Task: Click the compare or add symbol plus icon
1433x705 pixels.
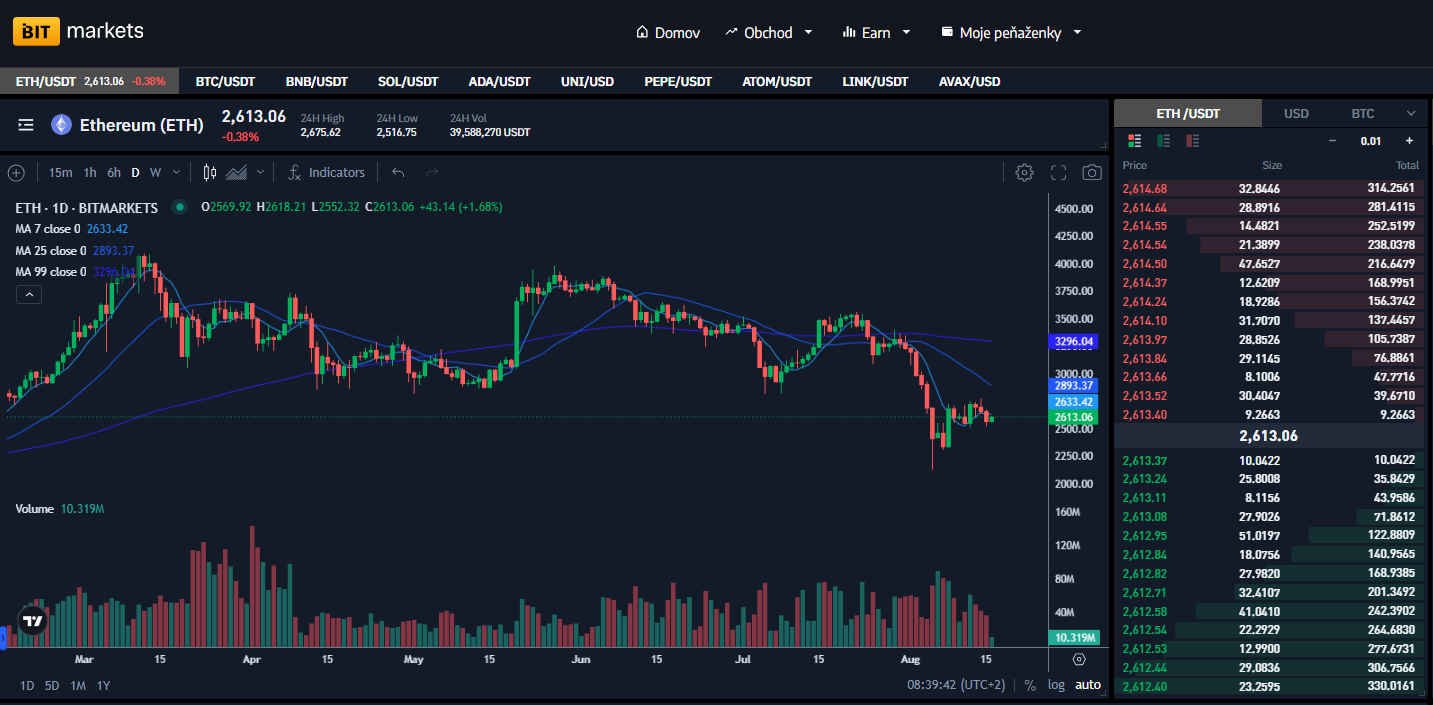Action: 16,172
